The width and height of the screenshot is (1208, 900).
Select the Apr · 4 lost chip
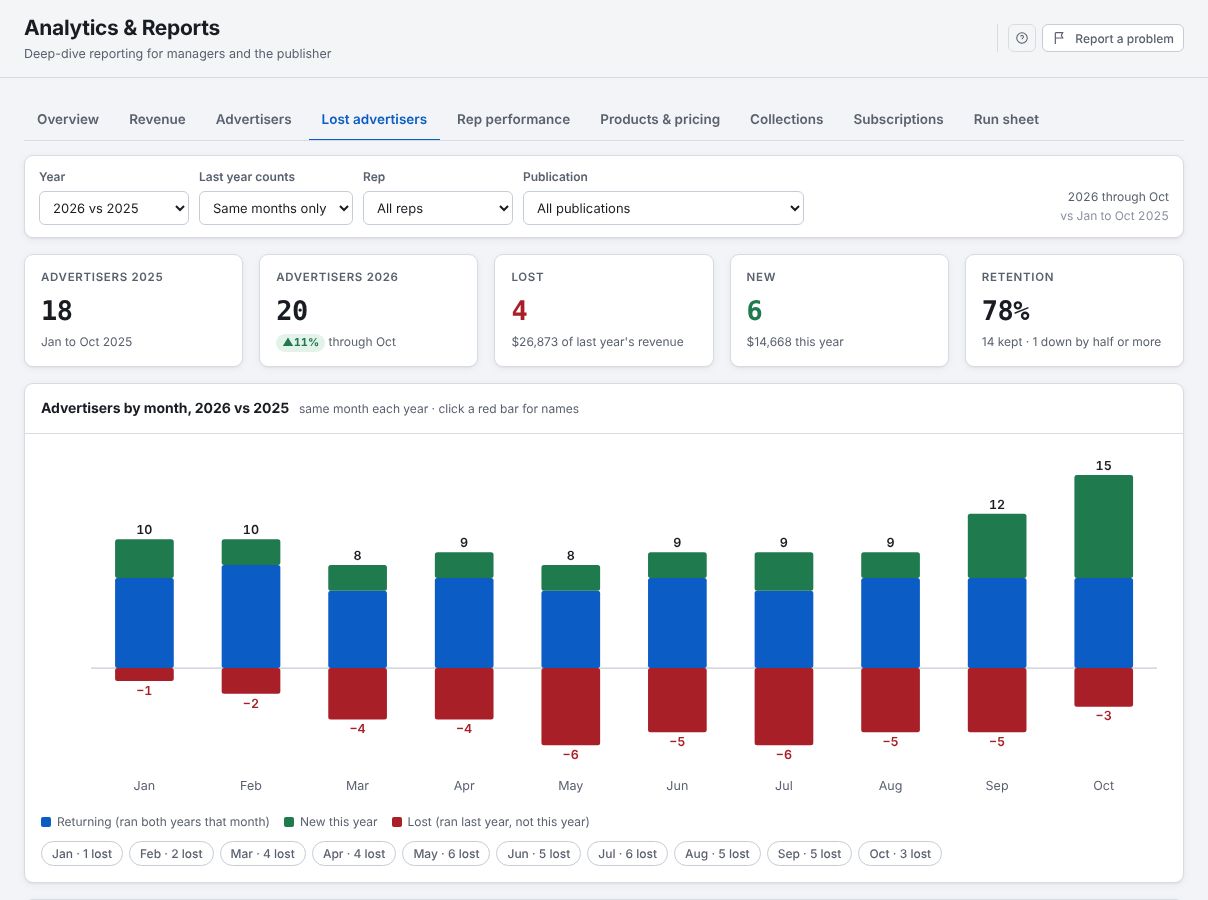click(354, 854)
